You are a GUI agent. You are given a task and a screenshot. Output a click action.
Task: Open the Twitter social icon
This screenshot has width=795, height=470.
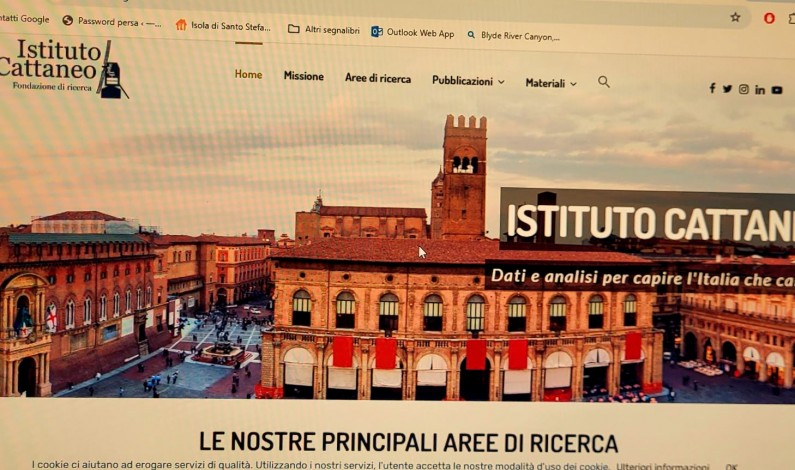[x=728, y=89]
